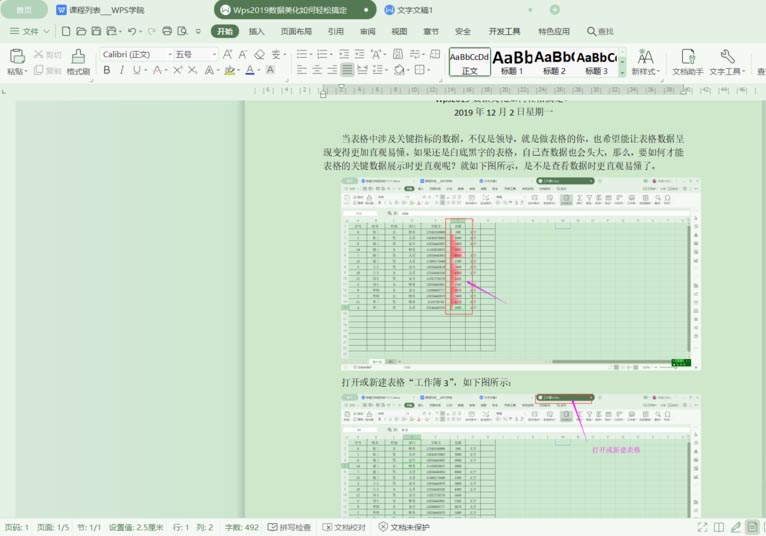The image size is (766, 536).
Task: Expand the styles gallery more arrow
Action: (x=622, y=73)
